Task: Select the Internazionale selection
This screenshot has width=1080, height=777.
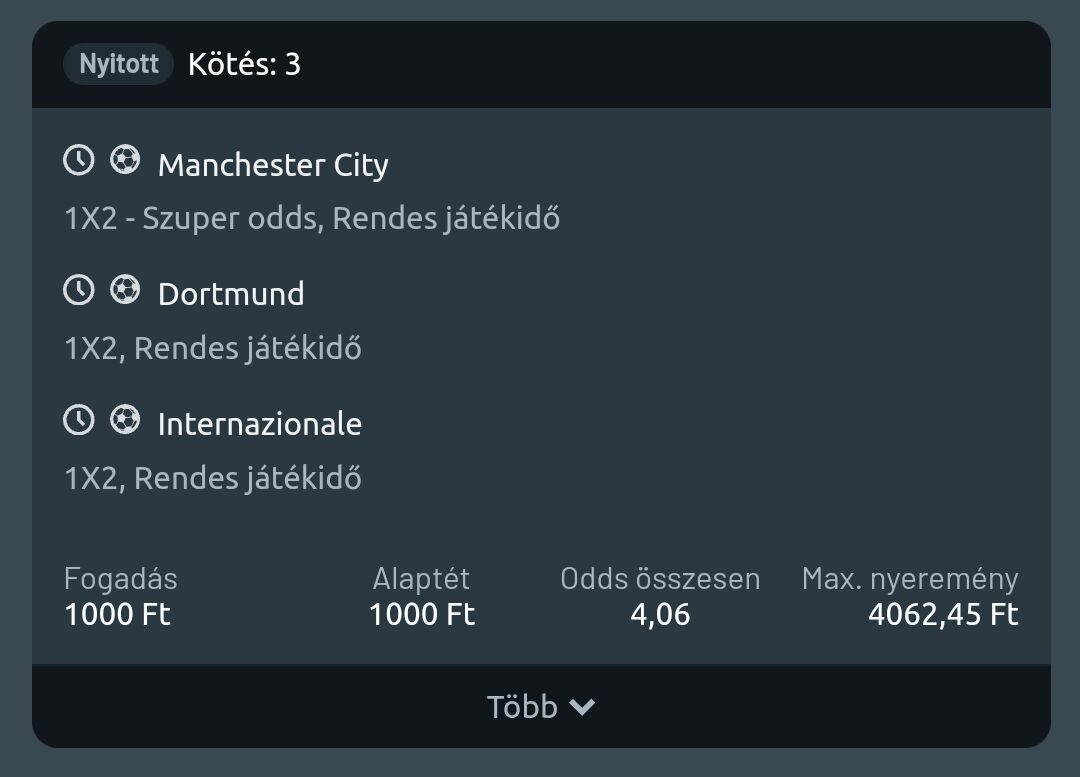Action: (x=260, y=424)
